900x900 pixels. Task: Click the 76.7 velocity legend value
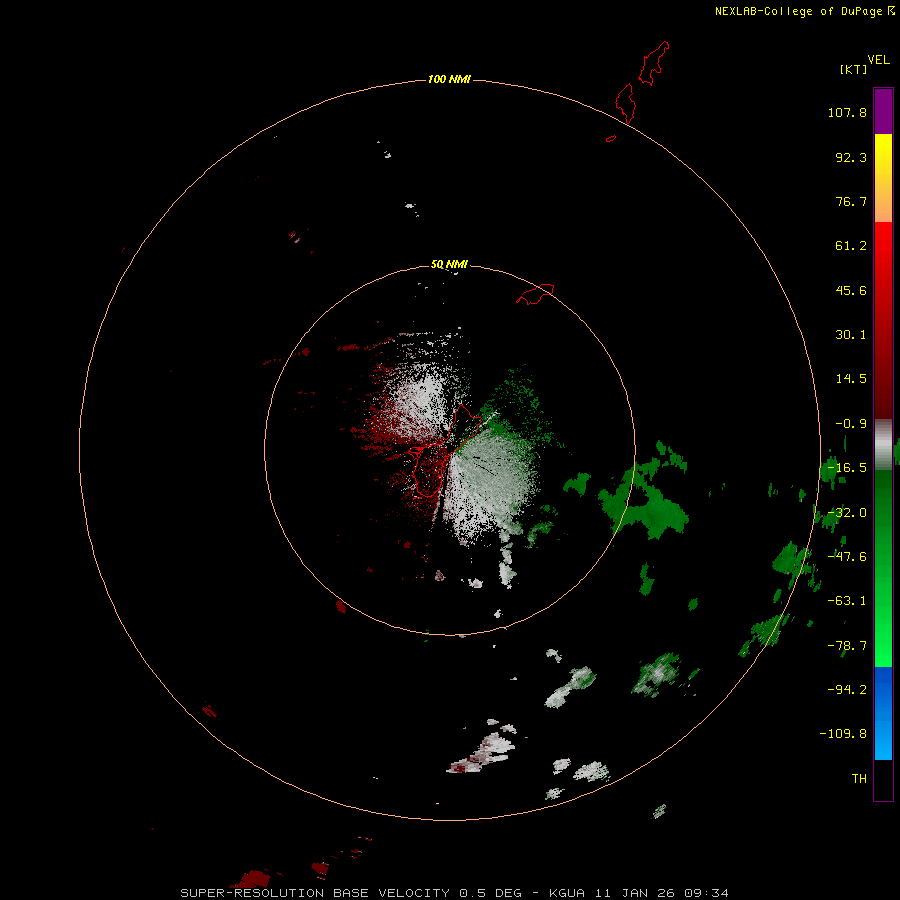tap(851, 201)
